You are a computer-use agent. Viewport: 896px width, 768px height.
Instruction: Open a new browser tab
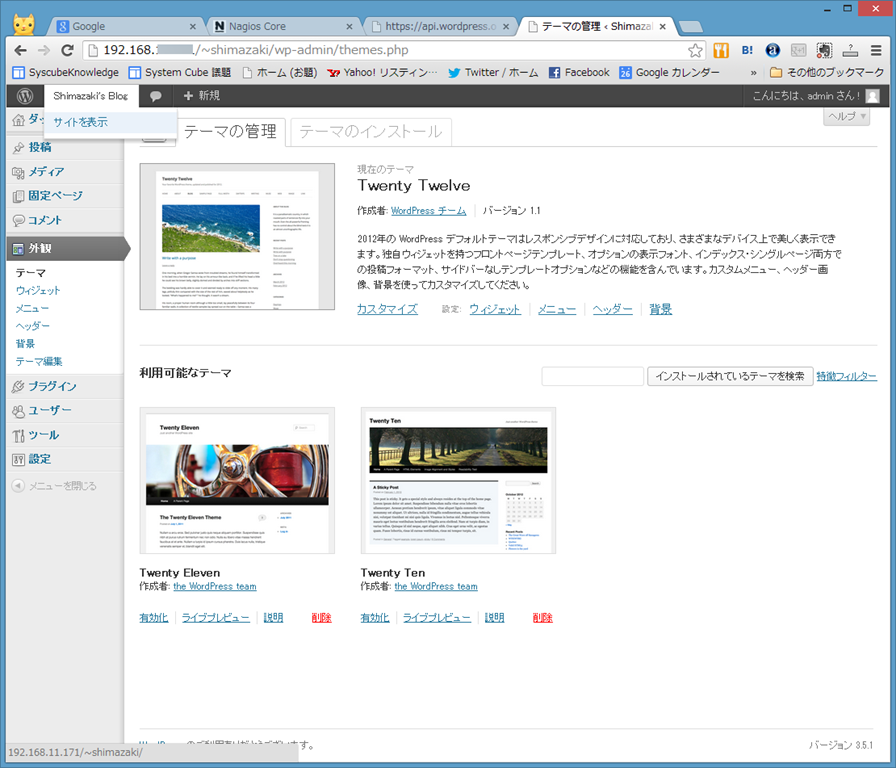click(x=691, y=27)
